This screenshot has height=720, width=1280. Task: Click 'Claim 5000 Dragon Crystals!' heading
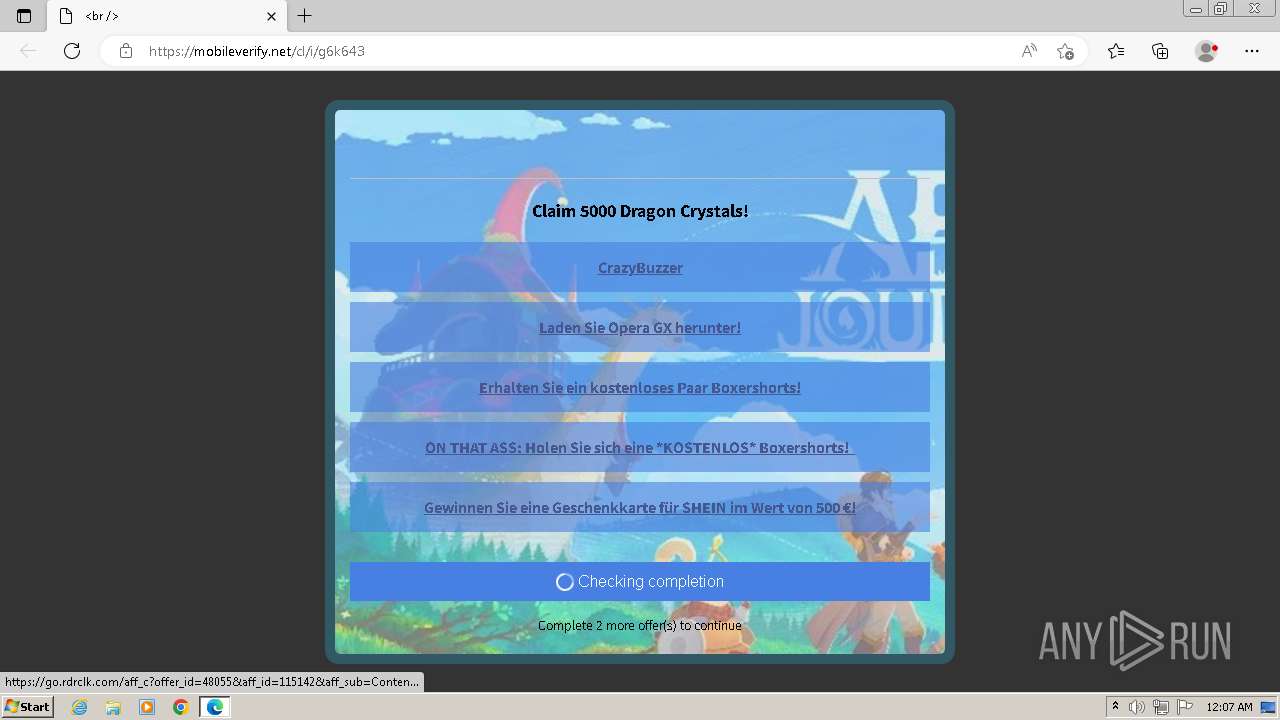point(640,211)
